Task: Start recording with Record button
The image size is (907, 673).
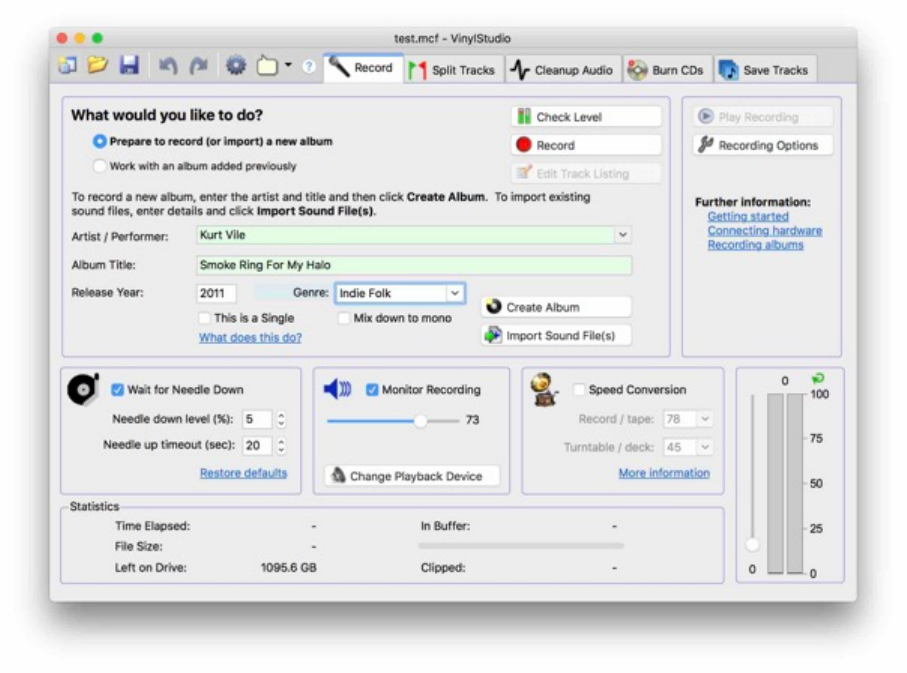Action: click(x=586, y=145)
